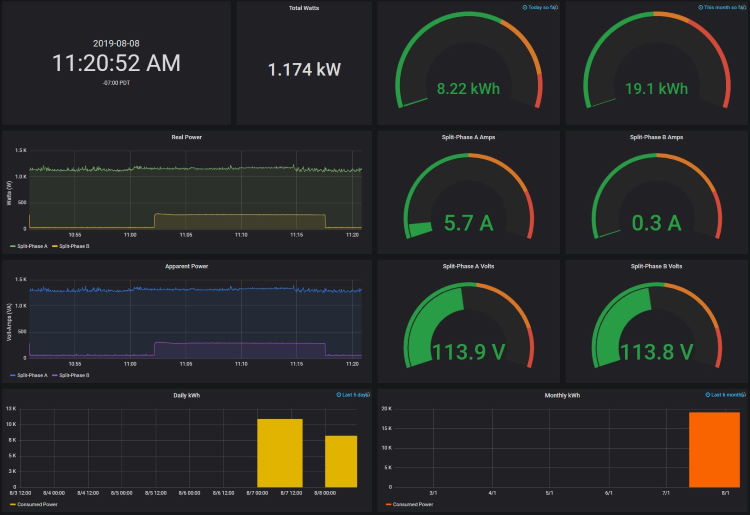Click the '6/1' axis label in Monthly kWh
Screen dimensions: 750x515
[x=608, y=493]
